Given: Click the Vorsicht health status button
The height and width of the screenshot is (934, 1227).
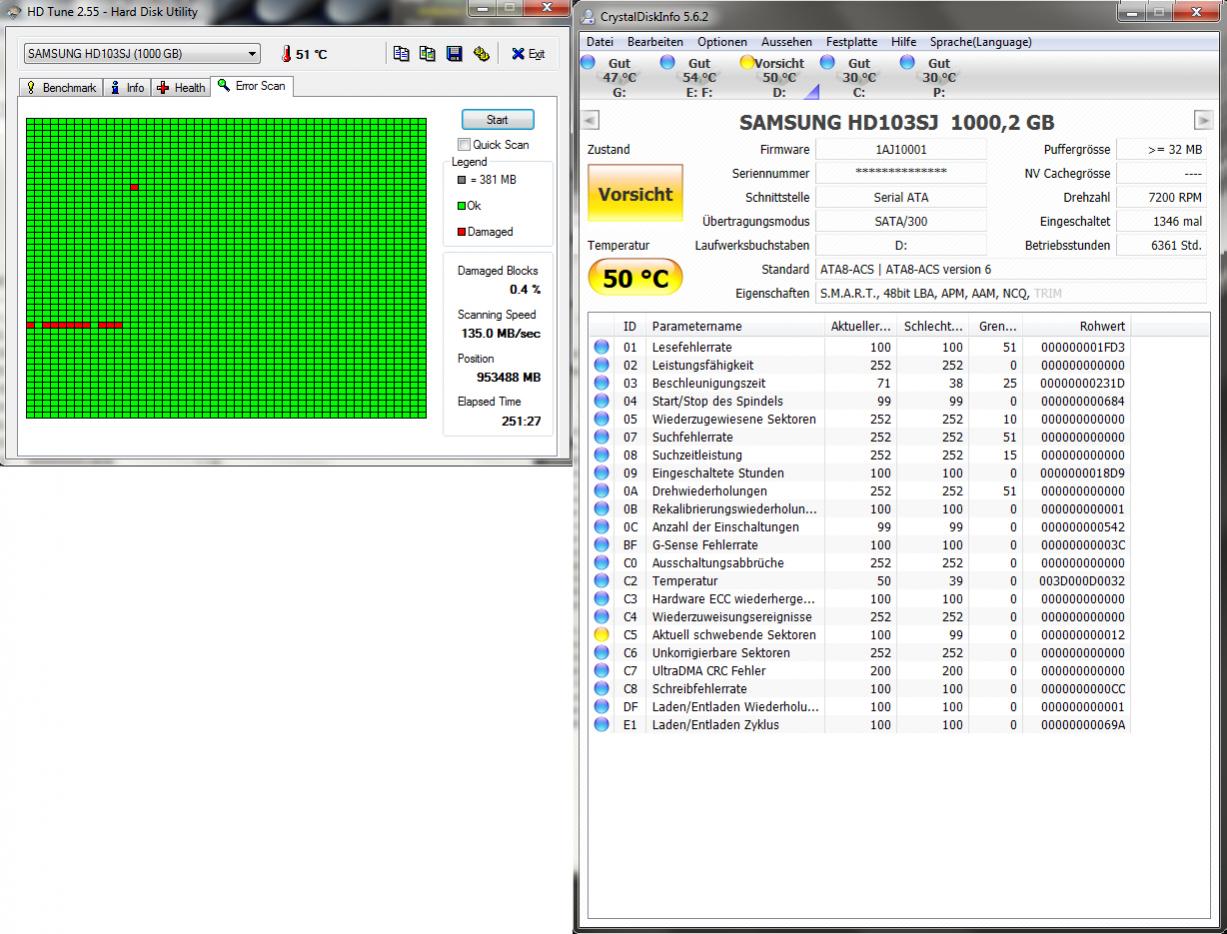Looking at the screenshot, I should [635, 195].
